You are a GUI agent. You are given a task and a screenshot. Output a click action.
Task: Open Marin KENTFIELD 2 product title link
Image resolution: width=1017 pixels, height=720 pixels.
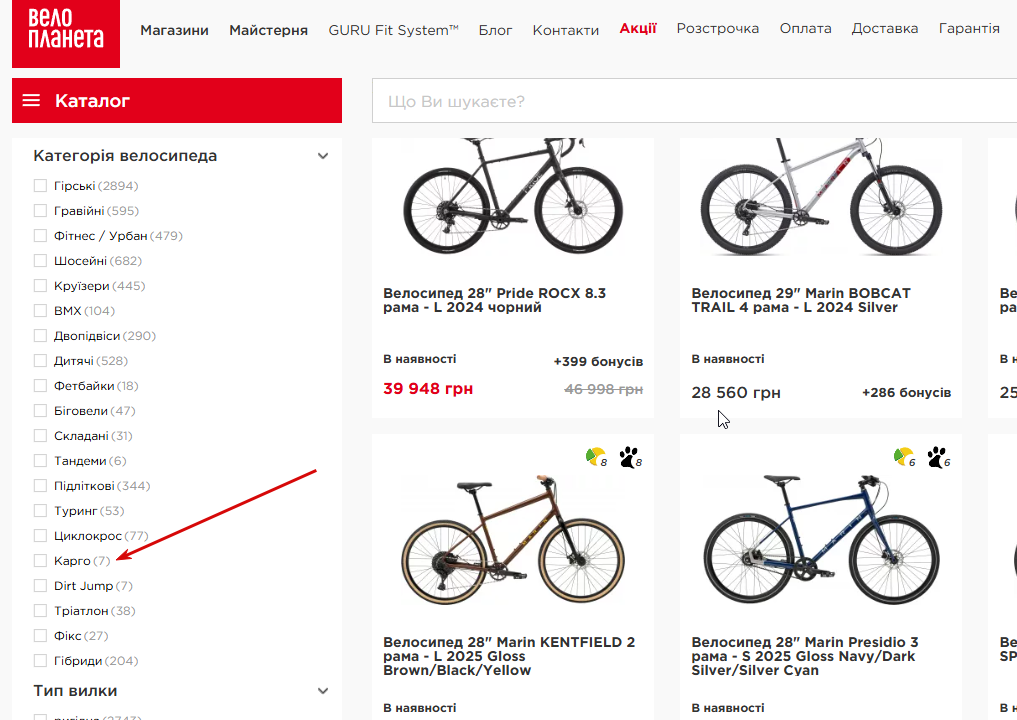click(x=509, y=656)
